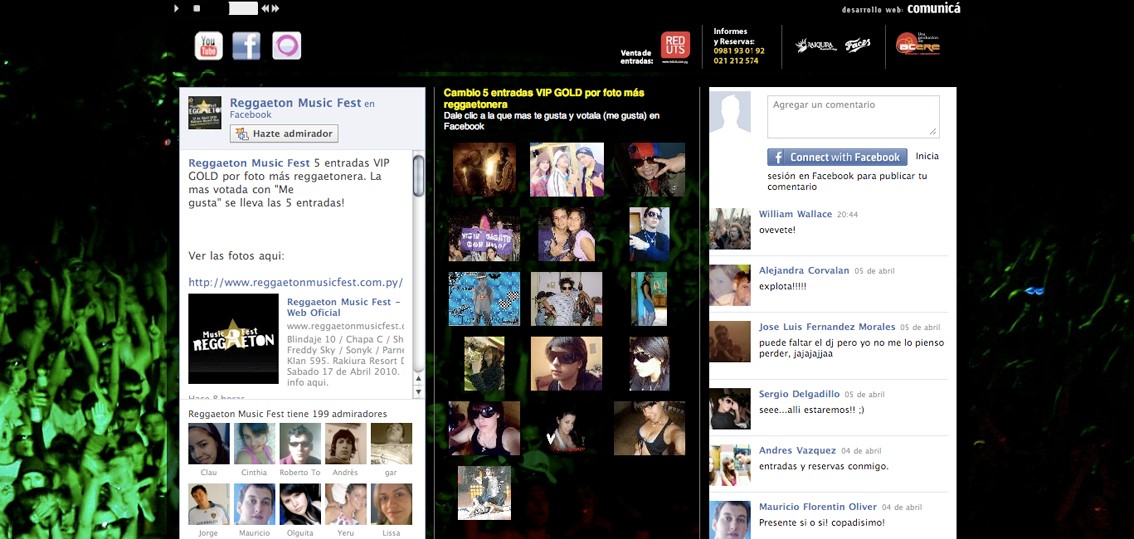This screenshot has height=539, width=1134.
Task: Open contest photo of guy in red cap
Action: point(649,169)
